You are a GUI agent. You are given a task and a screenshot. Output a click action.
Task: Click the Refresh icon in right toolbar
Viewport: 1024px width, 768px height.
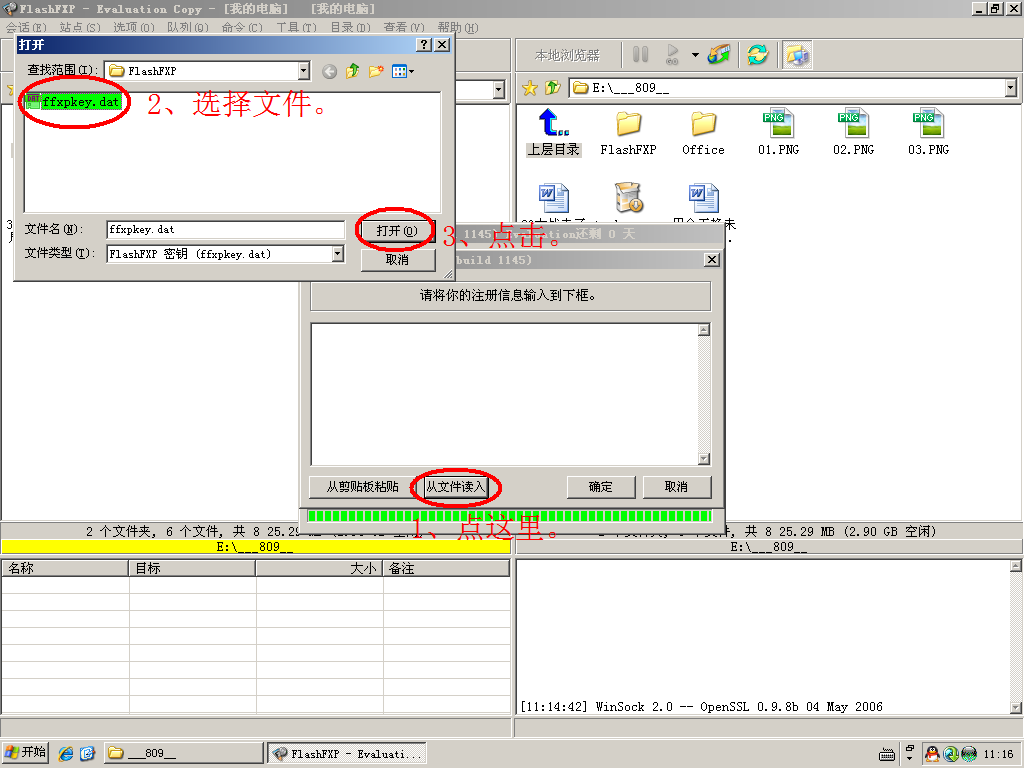tap(758, 55)
